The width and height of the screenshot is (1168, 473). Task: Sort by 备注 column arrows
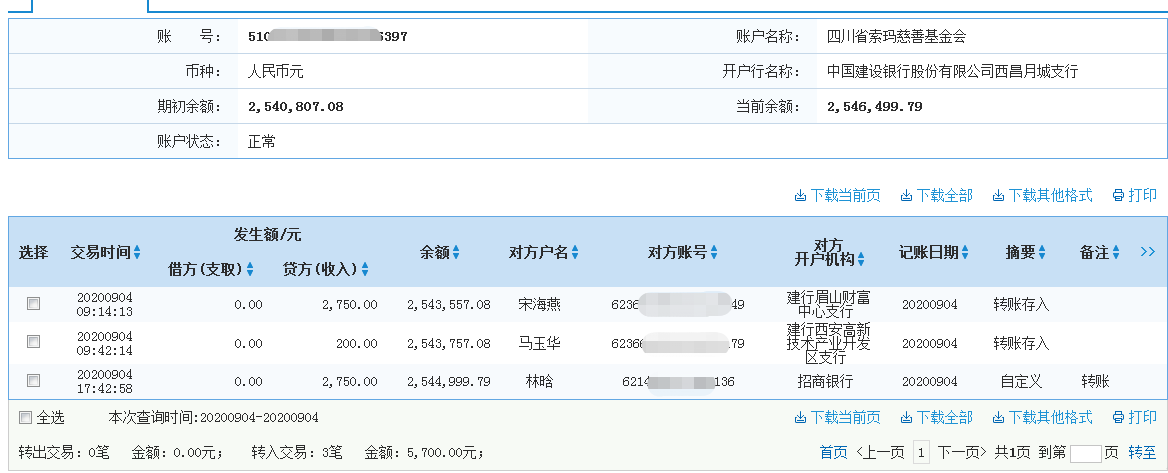pyautogui.click(x=1116, y=253)
